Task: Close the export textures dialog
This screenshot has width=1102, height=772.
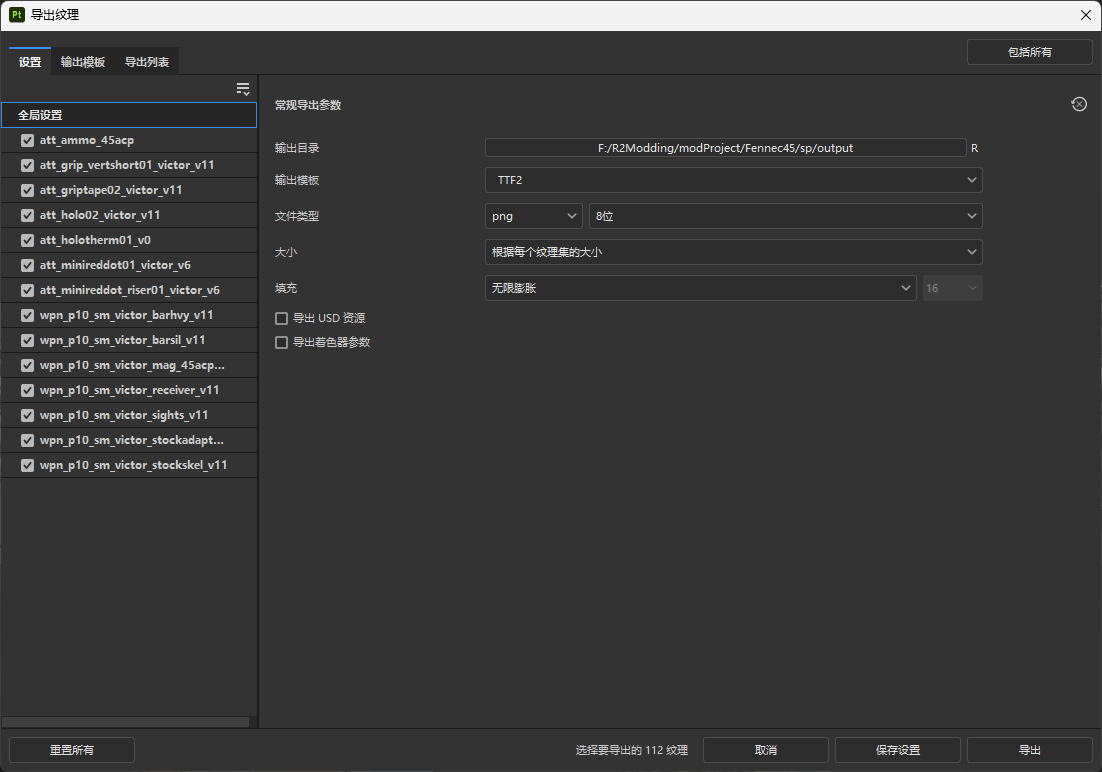Action: coord(1085,14)
